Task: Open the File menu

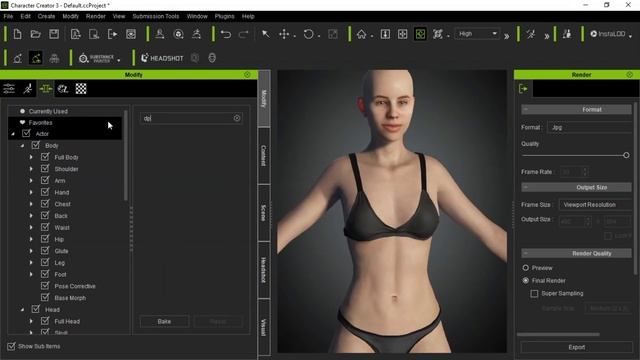Action: pyautogui.click(x=8, y=16)
